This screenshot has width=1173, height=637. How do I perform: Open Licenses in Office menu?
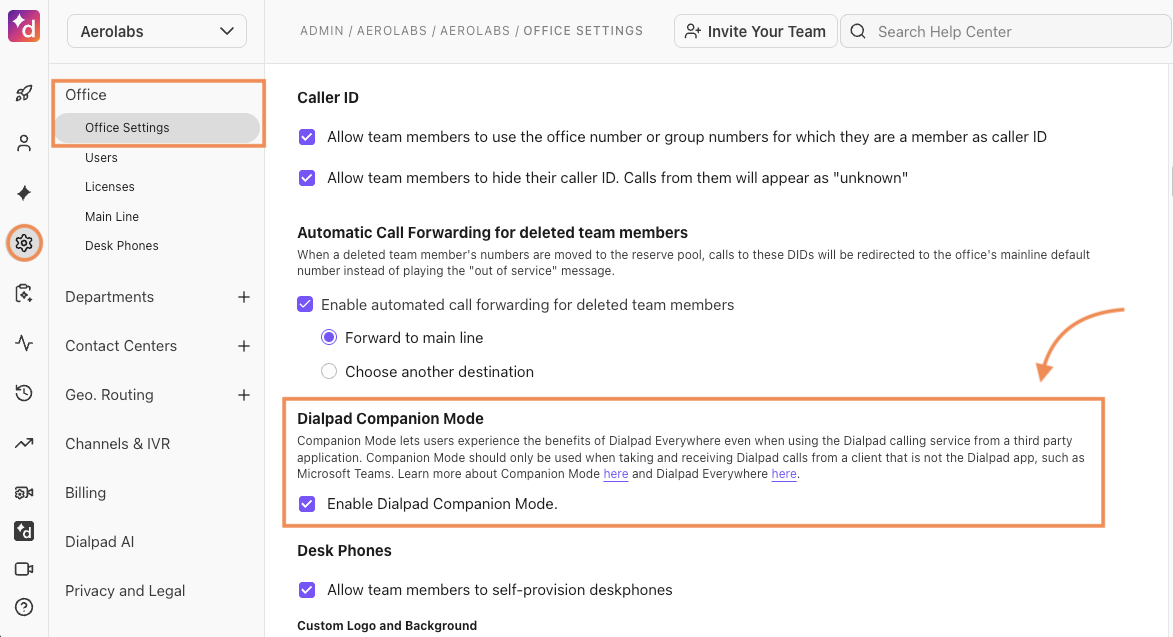tap(110, 187)
